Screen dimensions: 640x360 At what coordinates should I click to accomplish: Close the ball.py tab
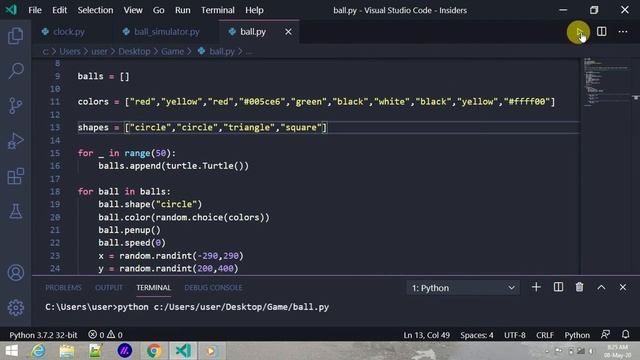point(289,31)
